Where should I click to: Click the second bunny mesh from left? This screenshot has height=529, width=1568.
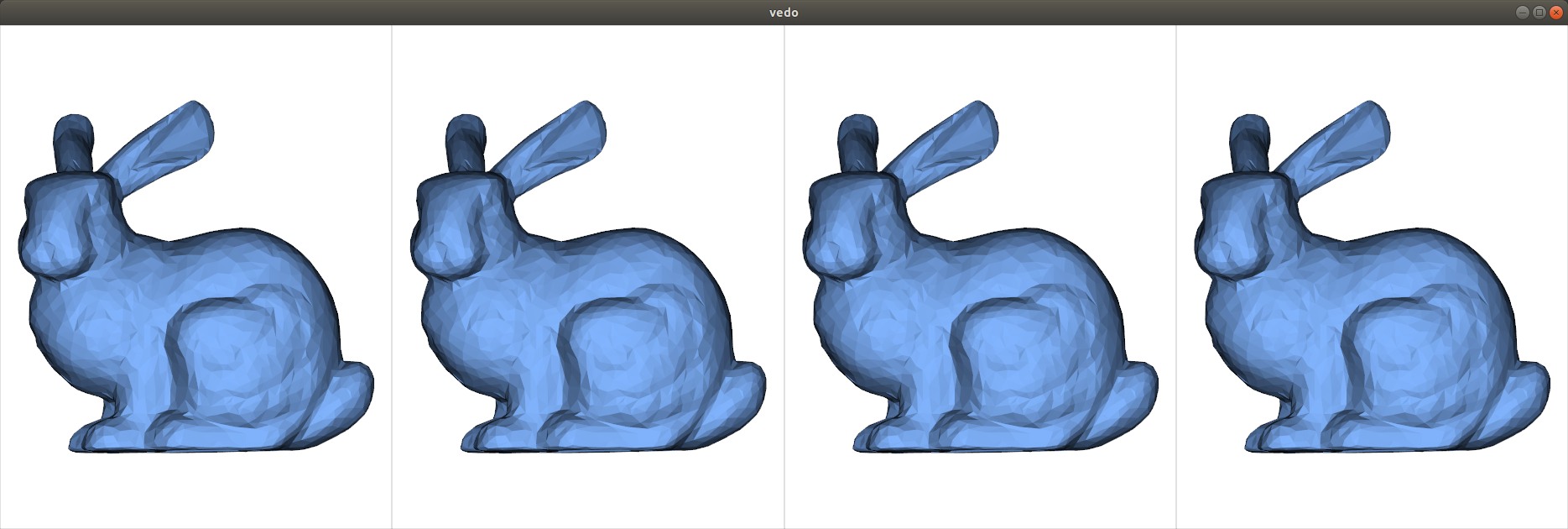point(588,278)
